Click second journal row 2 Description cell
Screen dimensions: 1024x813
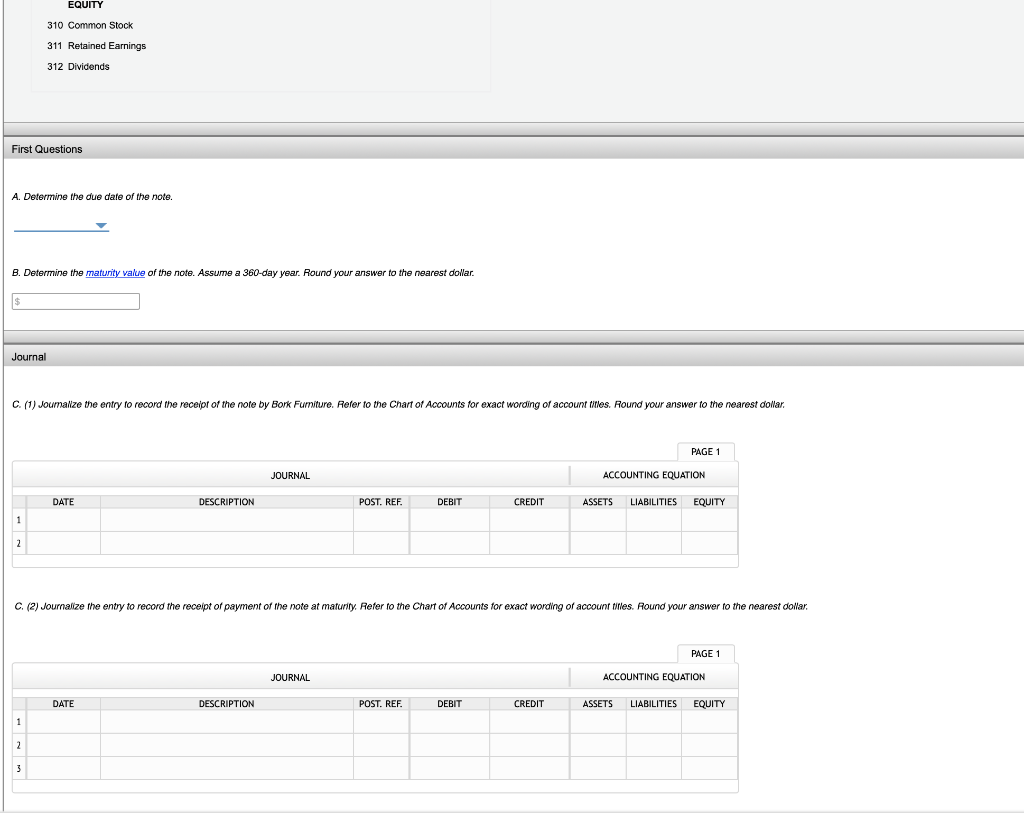tap(227, 745)
